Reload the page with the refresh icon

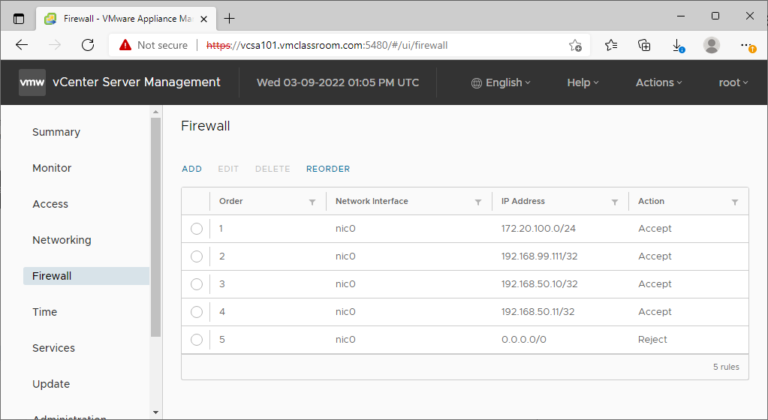tap(88, 45)
